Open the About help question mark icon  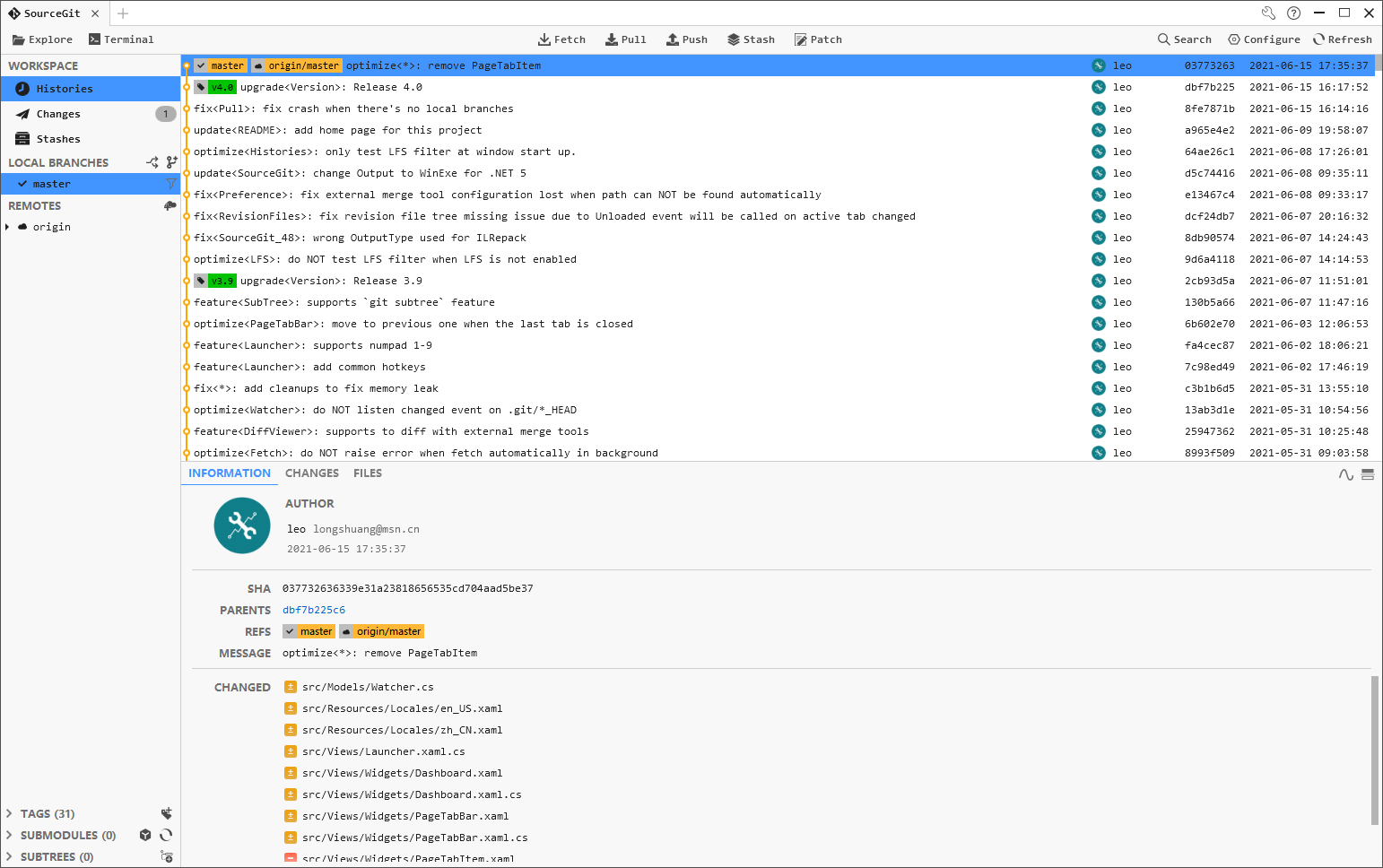[1293, 13]
